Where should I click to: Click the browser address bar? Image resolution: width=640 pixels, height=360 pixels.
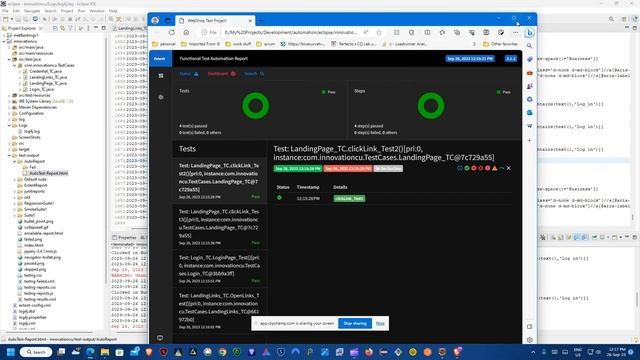pos(291,32)
